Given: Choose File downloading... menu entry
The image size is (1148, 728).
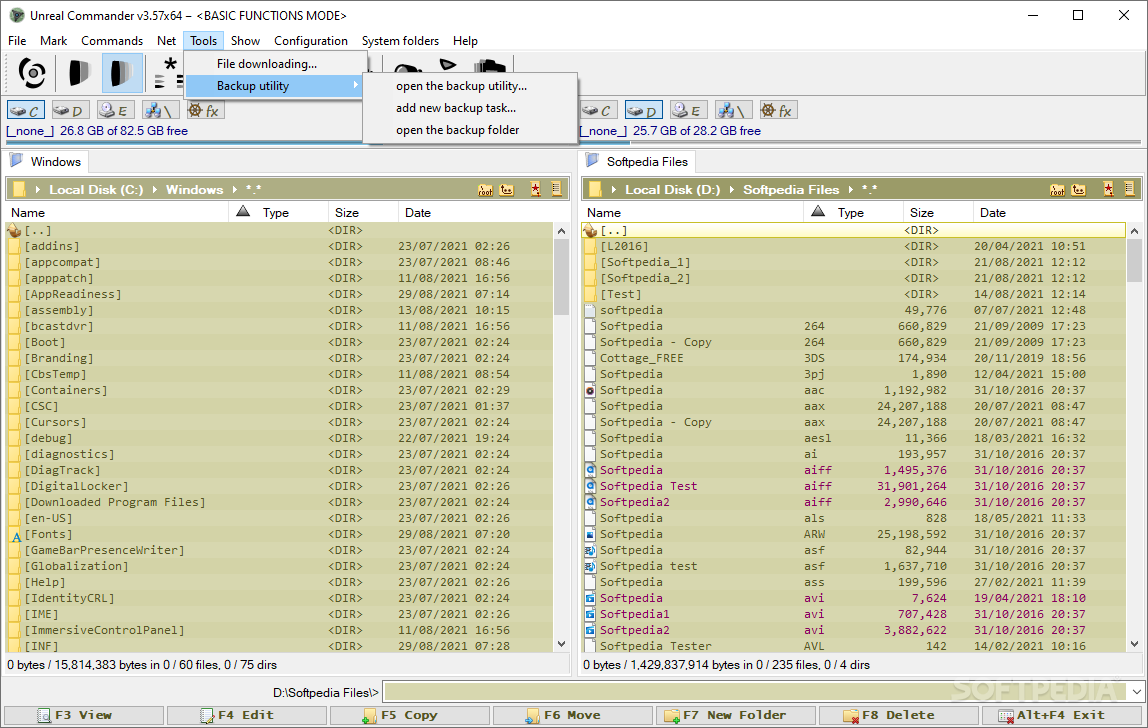Looking at the screenshot, I should pyautogui.click(x=275, y=64).
